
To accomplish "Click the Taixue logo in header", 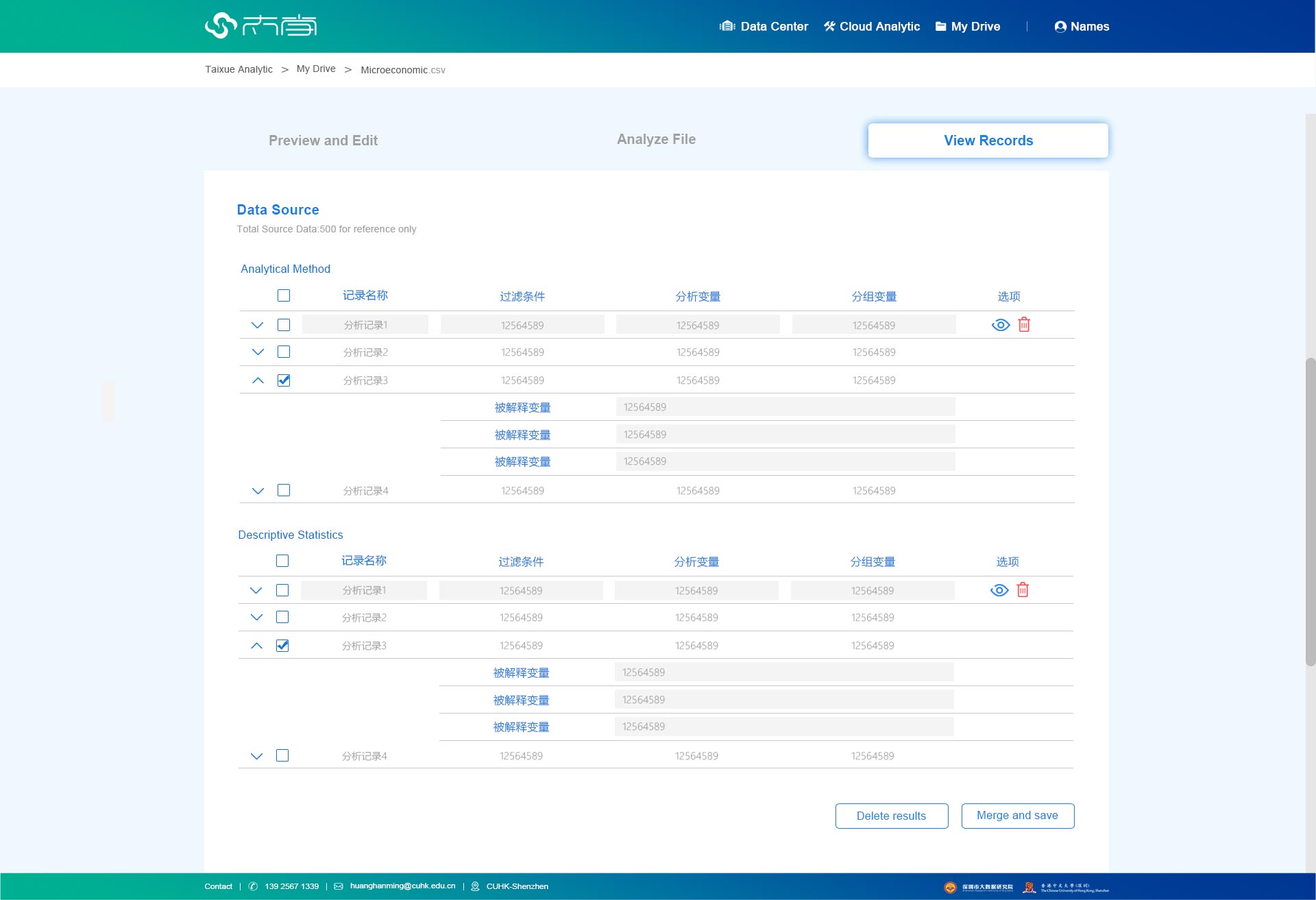I will [x=260, y=26].
